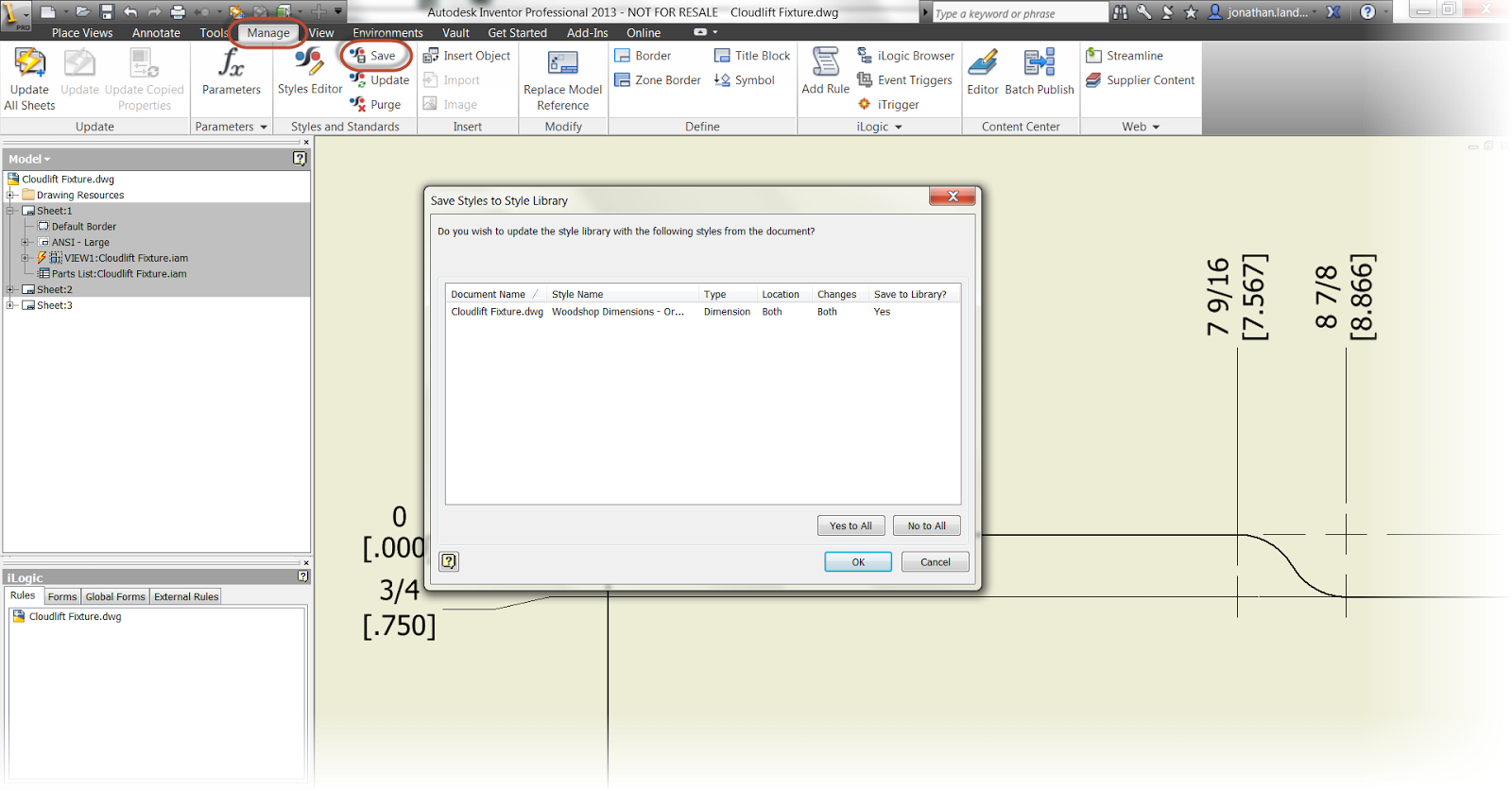Switch to iLogic Forms tab

point(62,596)
